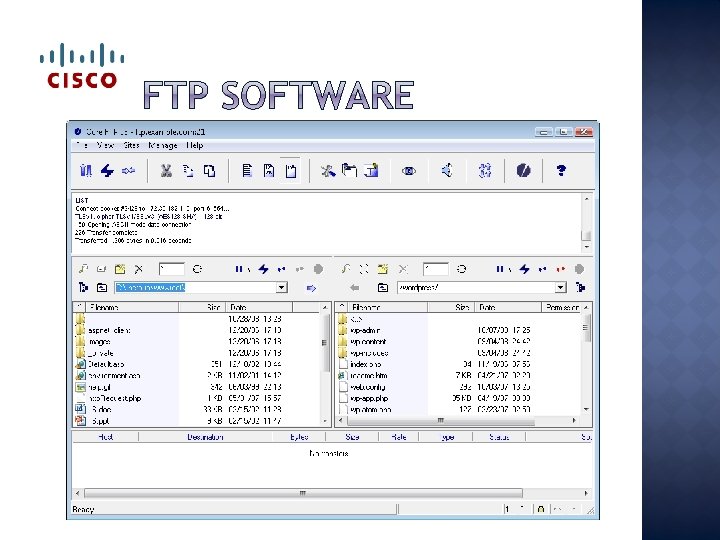720x540 pixels.
Task: Click the stop octagon icon in local pane
Action: [x=318, y=269]
